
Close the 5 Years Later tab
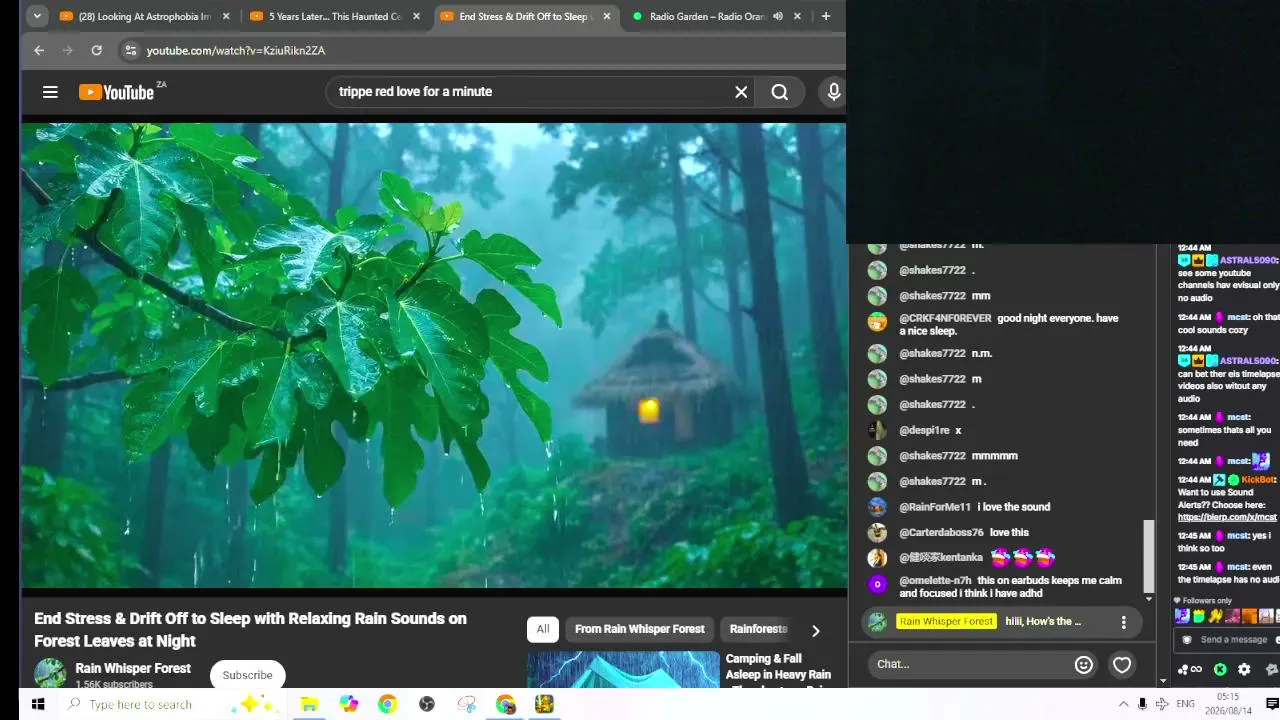point(416,16)
